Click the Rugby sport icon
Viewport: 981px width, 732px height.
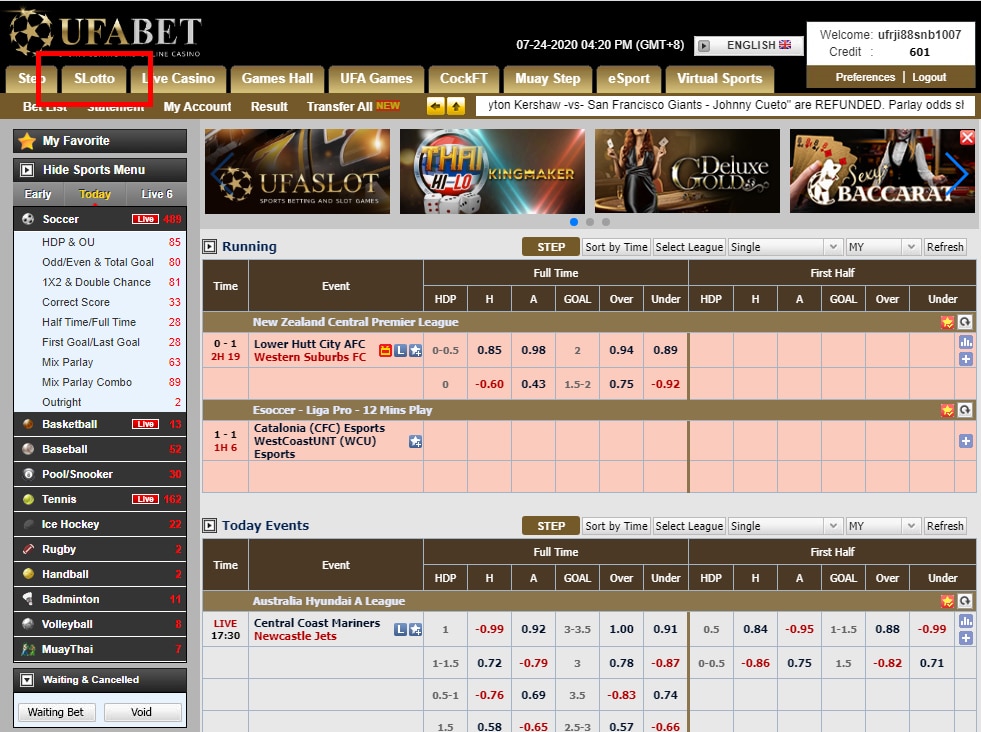click(x=28, y=549)
